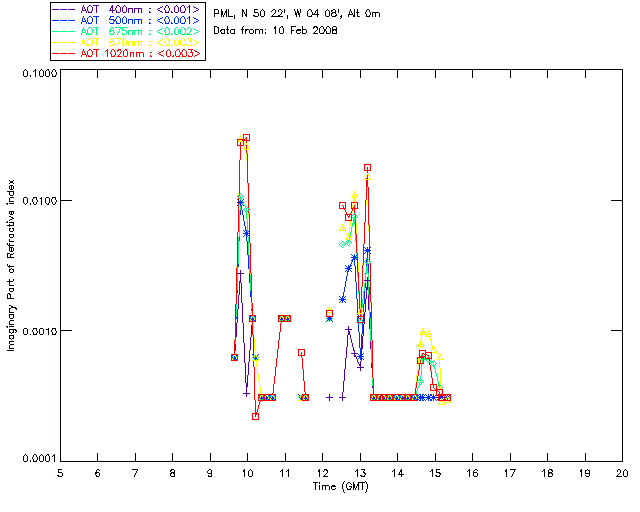Click the blue dashed line for 500nm
640x512 pixels.
(x=64, y=19)
